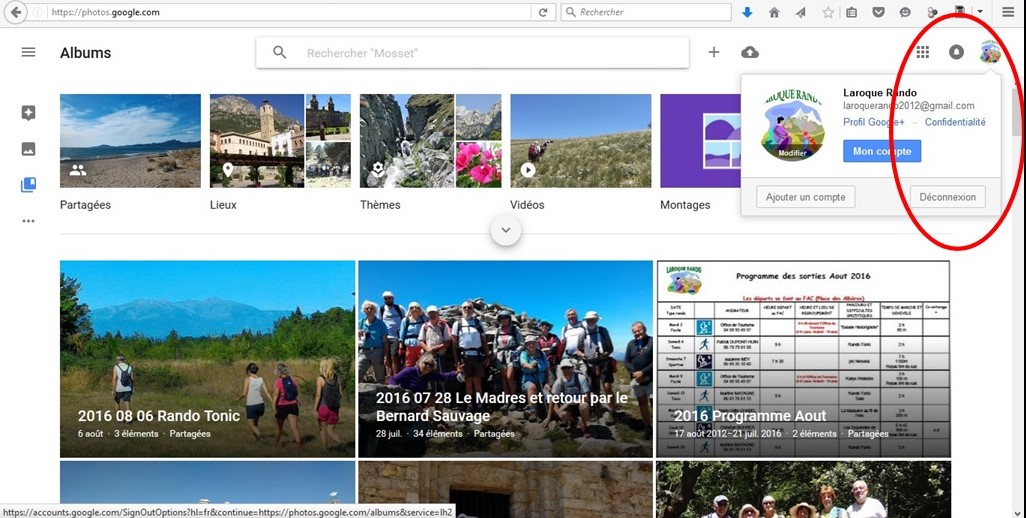The width and height of the screenshot is (1026, 518).
Task: Open the Profil Google+ link
Action: pyautogui.click(x=873, y=122)
